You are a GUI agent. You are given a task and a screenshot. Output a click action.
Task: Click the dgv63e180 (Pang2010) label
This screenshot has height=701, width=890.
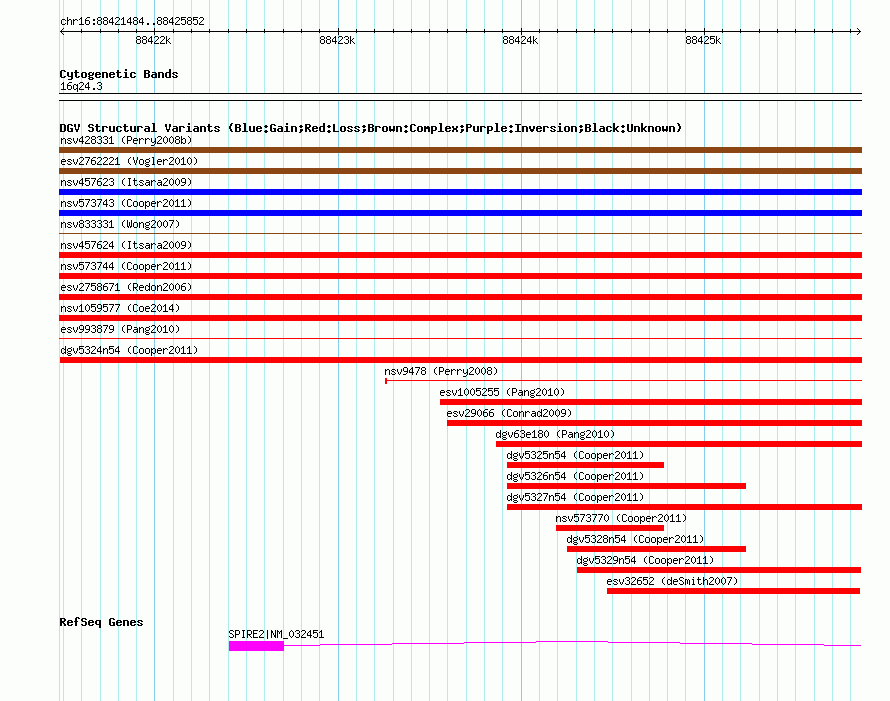pos(555,434)
